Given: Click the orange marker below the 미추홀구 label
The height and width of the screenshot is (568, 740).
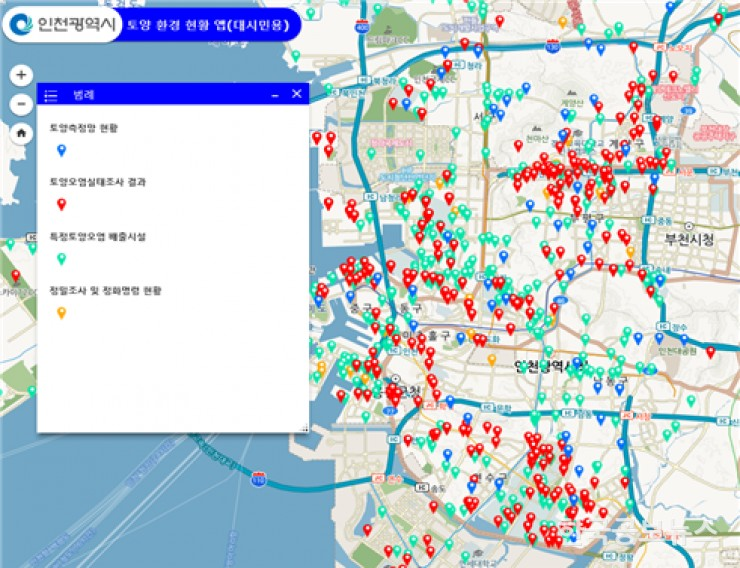Looking at the screenshot, I should 492,360.
